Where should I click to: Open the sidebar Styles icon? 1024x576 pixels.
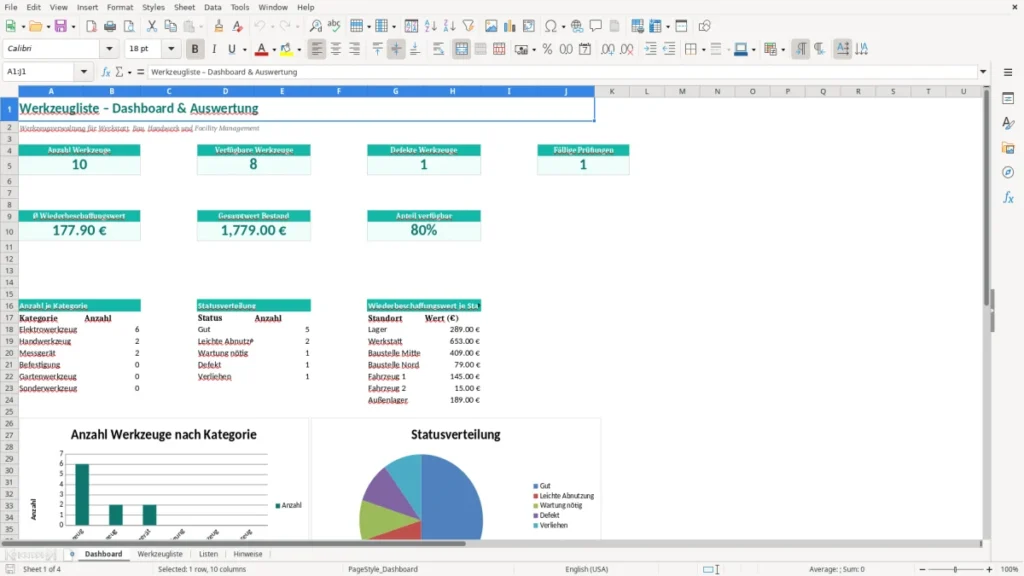point(1008,123)
